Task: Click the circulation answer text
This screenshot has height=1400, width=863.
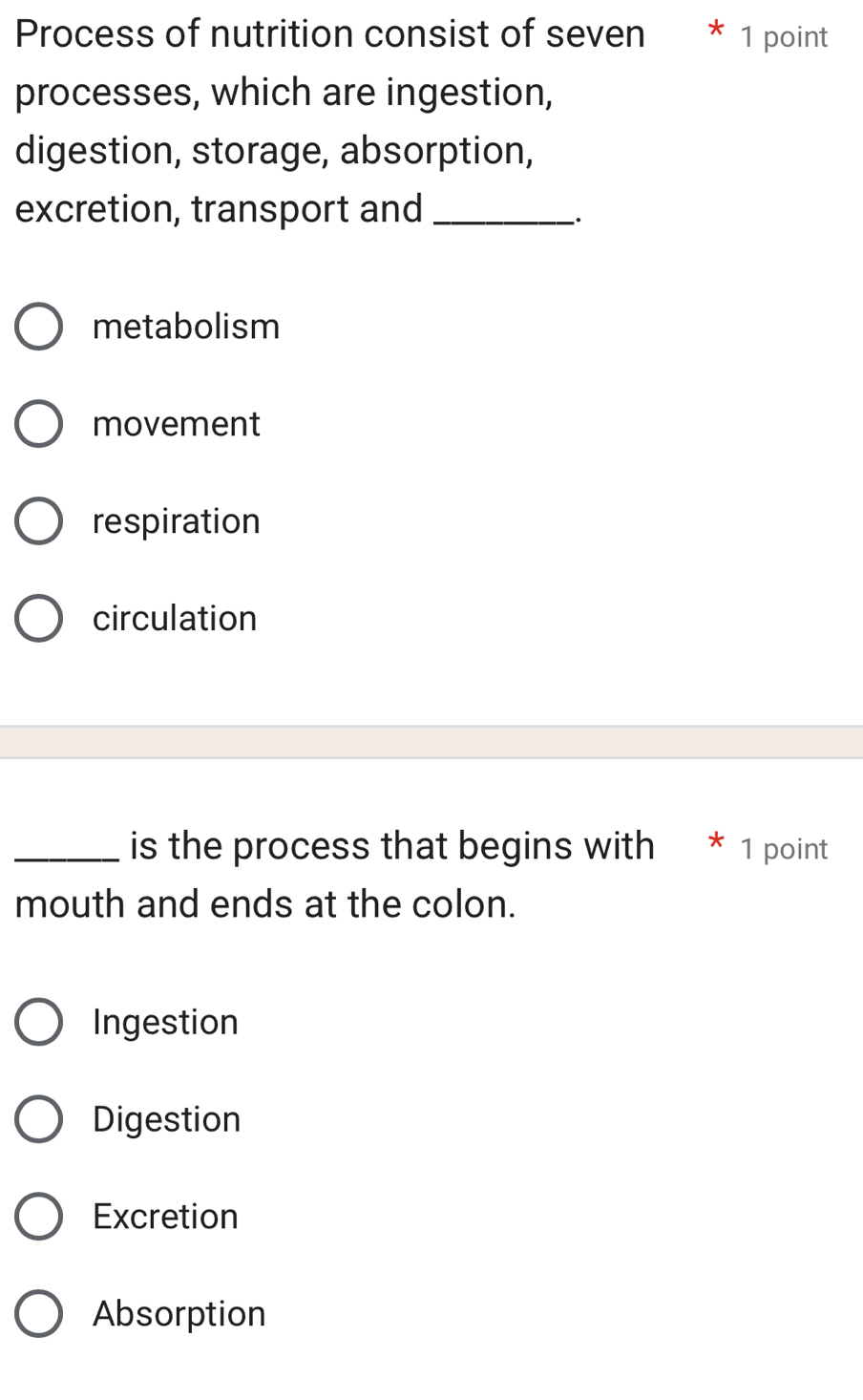Action: pyautogui.click(x=174, y=618)
